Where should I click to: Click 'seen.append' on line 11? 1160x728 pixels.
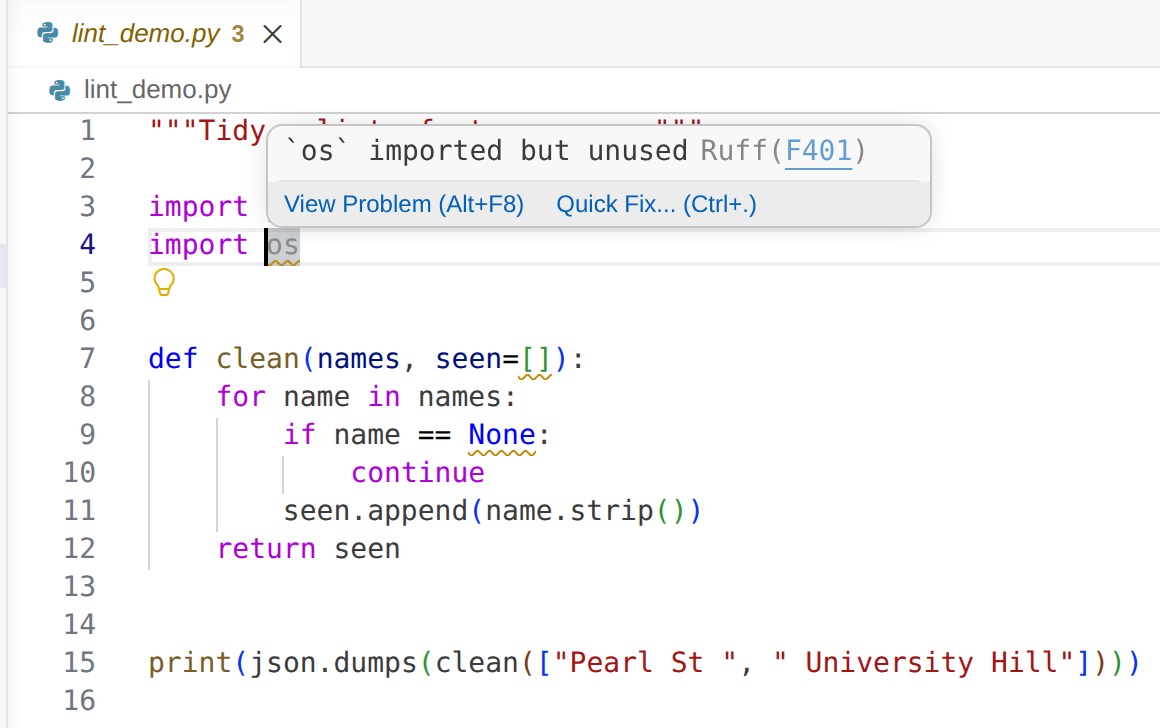[376, 511]
